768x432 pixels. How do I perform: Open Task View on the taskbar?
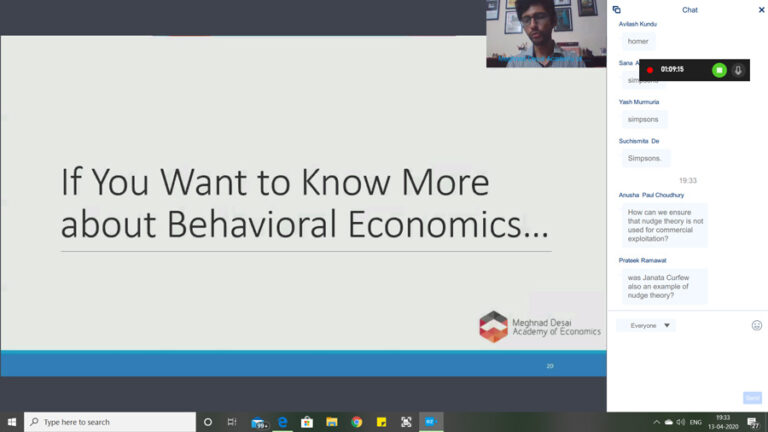[x=232, y=422]
